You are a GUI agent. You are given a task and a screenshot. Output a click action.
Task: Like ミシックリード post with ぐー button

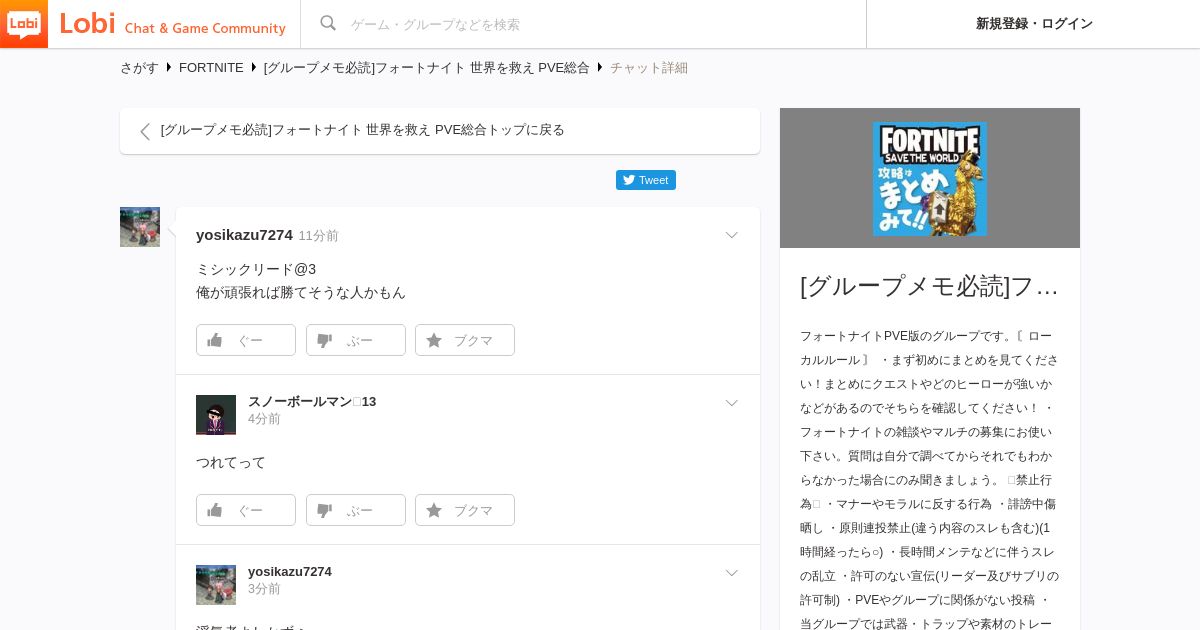click(246, 340)
